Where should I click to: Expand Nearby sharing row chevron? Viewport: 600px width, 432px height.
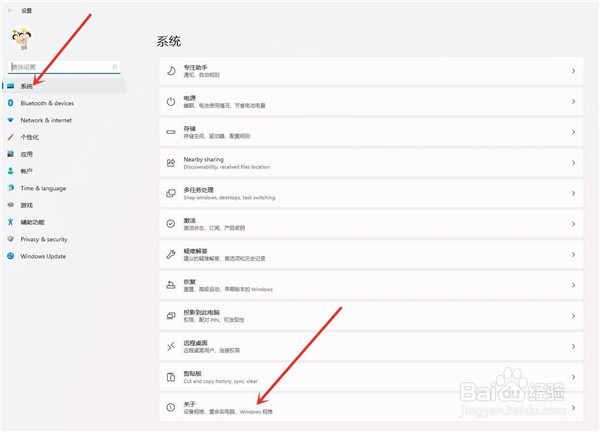574,163
